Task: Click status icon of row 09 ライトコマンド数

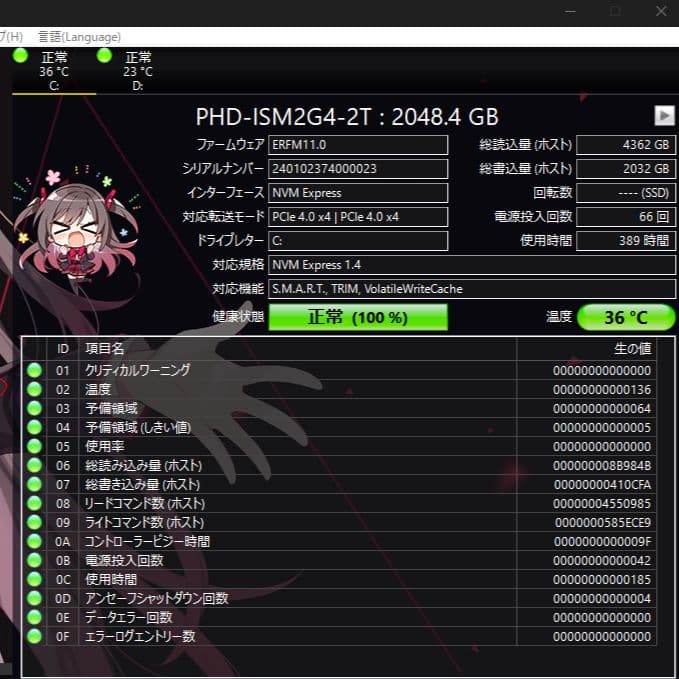Action: click(x=34, y=523)
